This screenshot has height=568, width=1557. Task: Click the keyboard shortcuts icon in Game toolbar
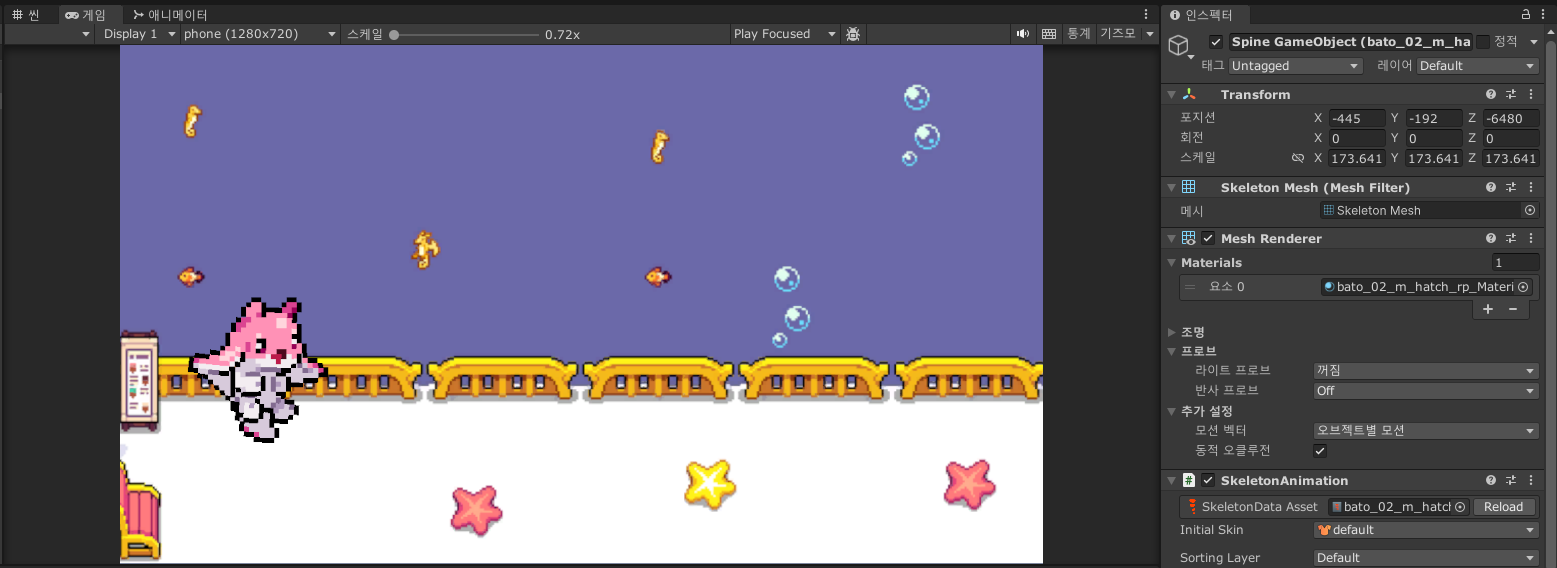click(x=1048, y=34)
